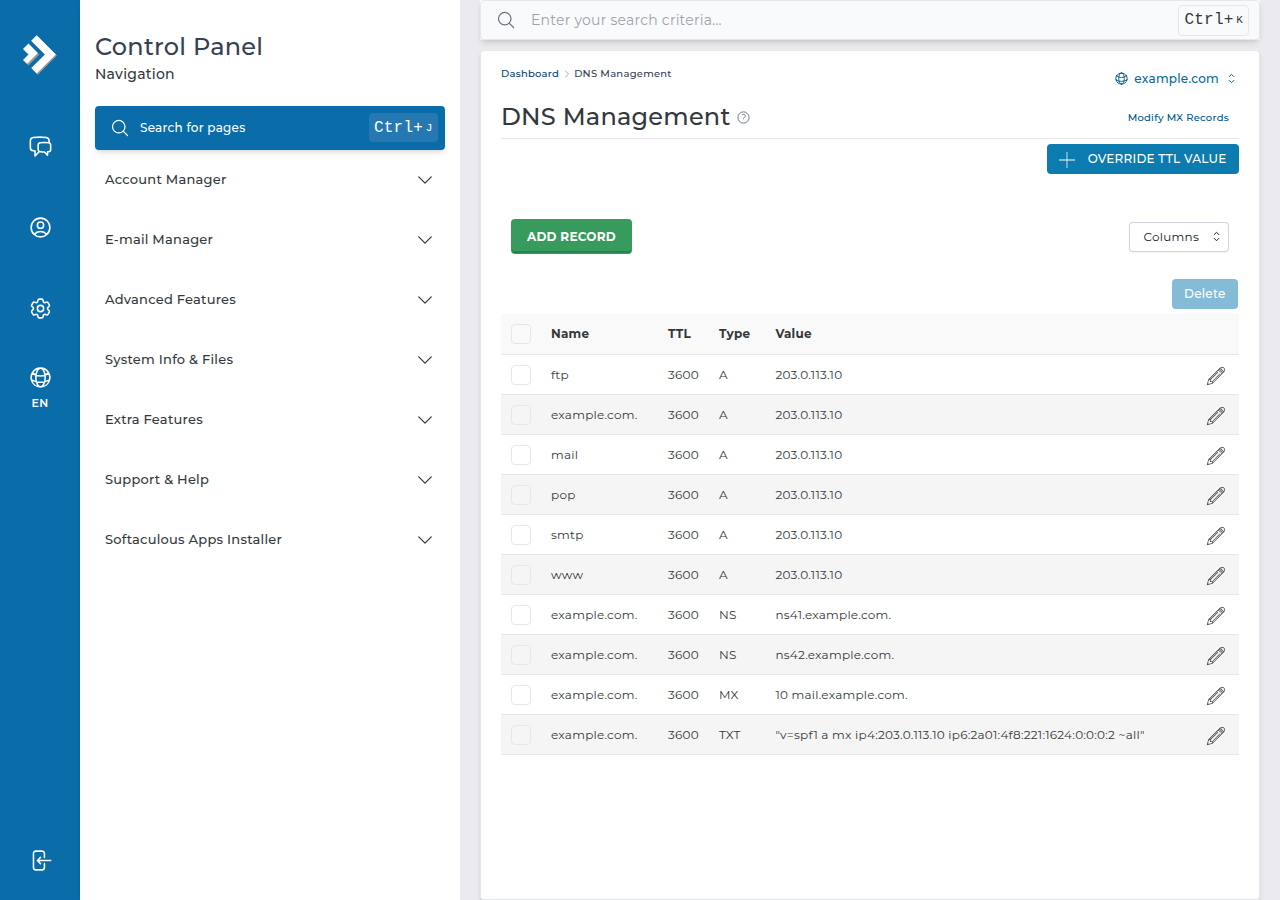This screenshot has width=1280, height=900.
Task: Open the example.com domain selector
Action: coord(1176,79)
